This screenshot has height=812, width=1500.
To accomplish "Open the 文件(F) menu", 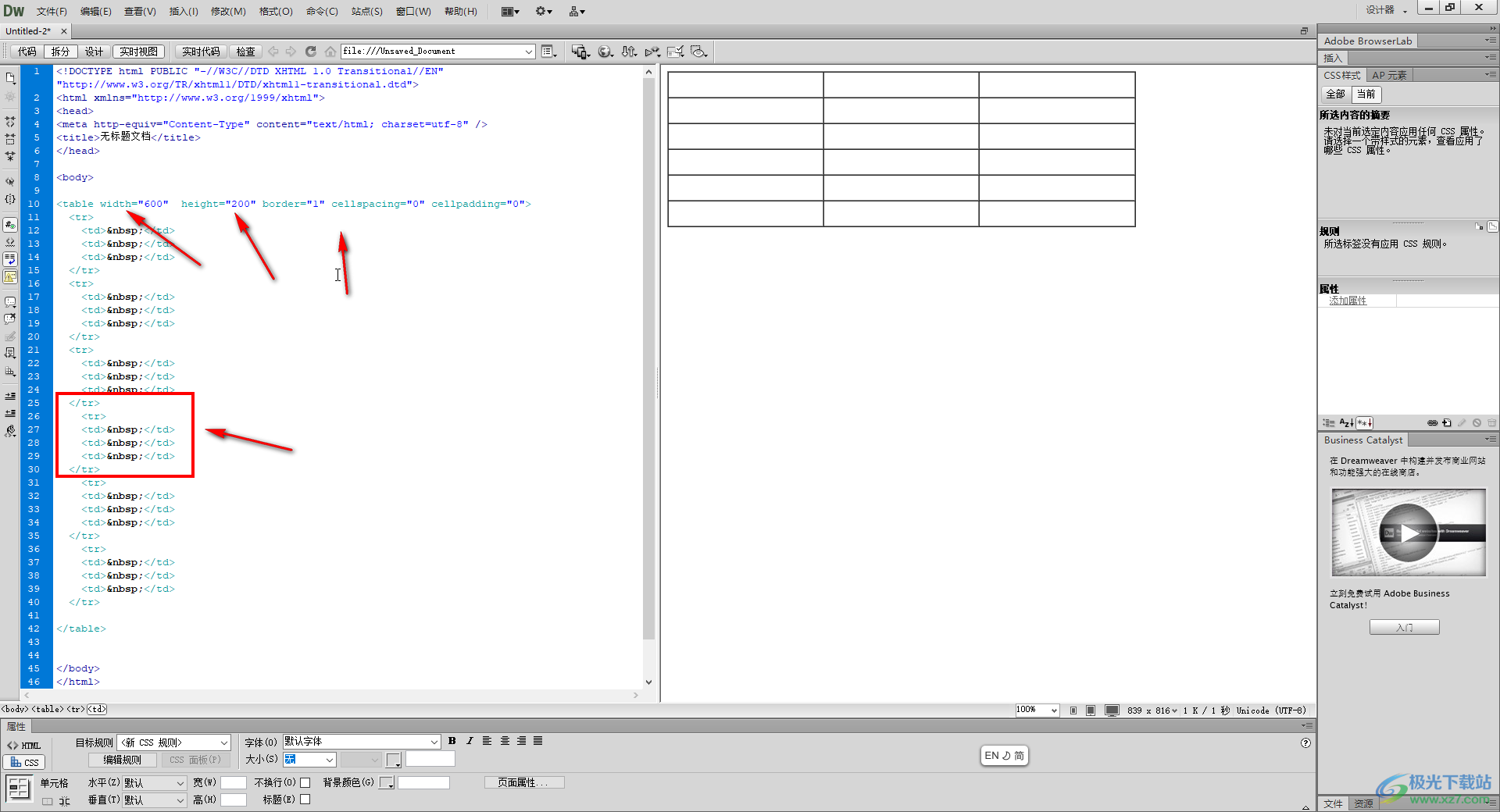I will (52, 11).
